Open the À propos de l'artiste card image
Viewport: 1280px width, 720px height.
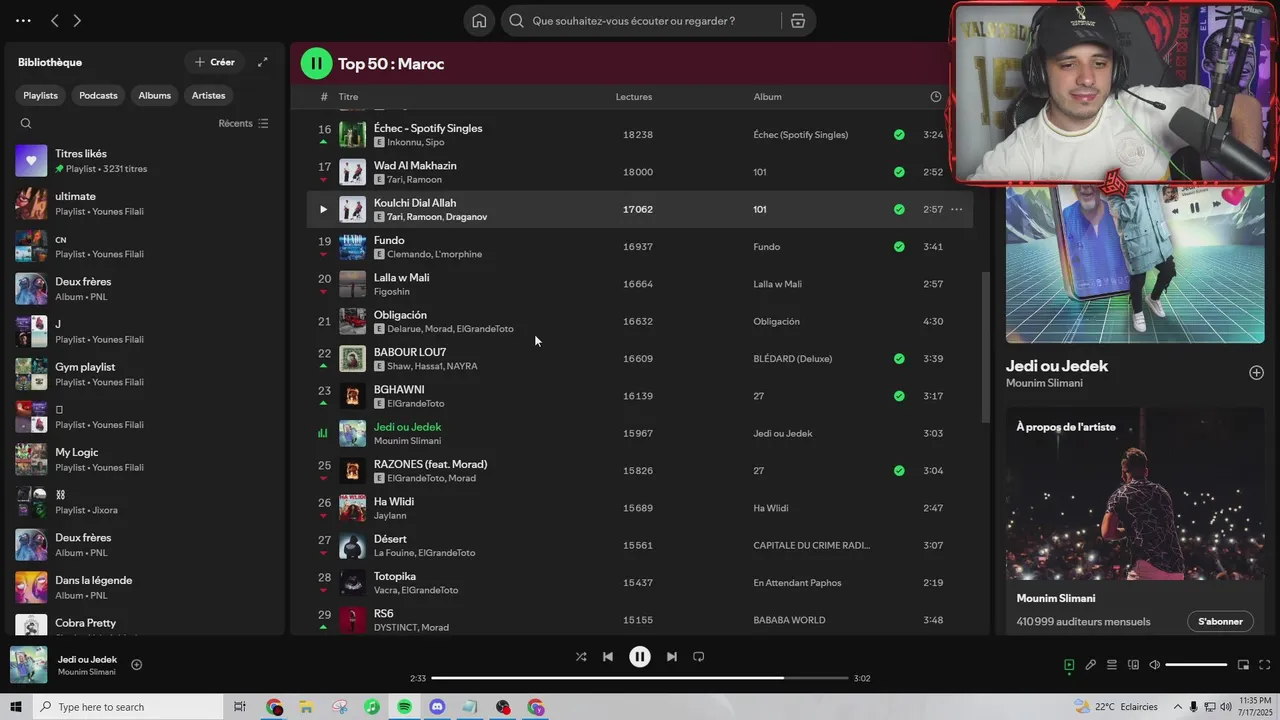[1135, 493]
